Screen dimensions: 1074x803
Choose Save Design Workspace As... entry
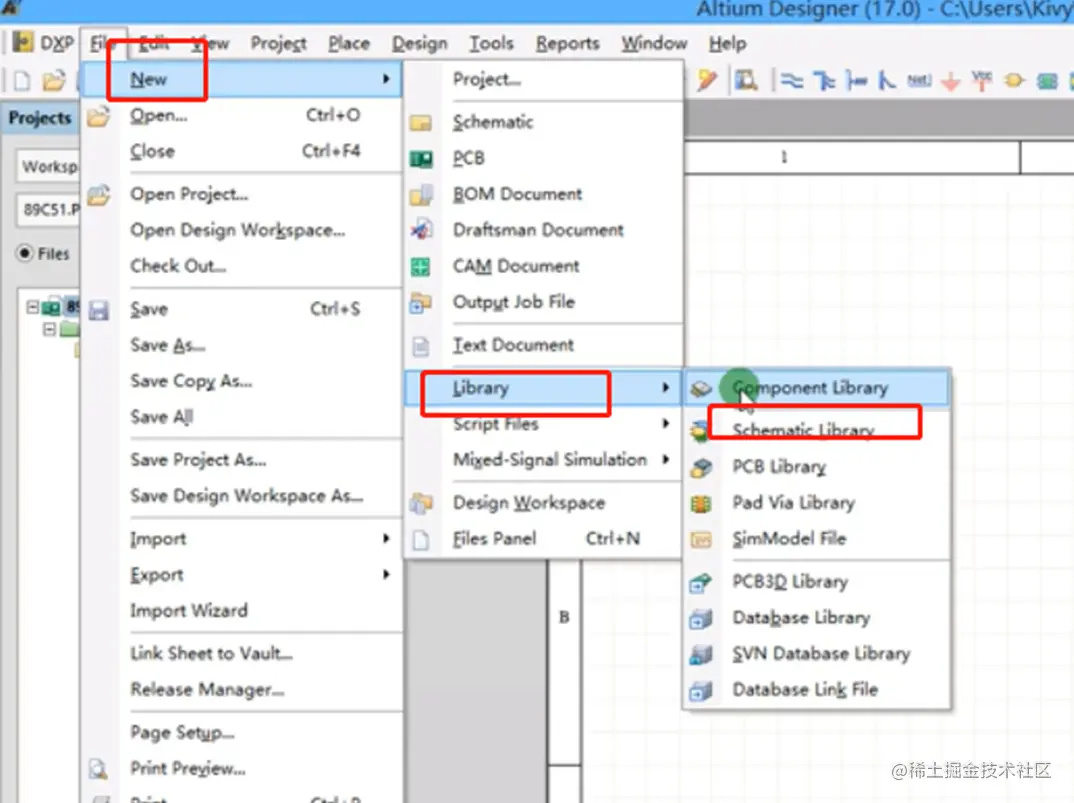241,495
